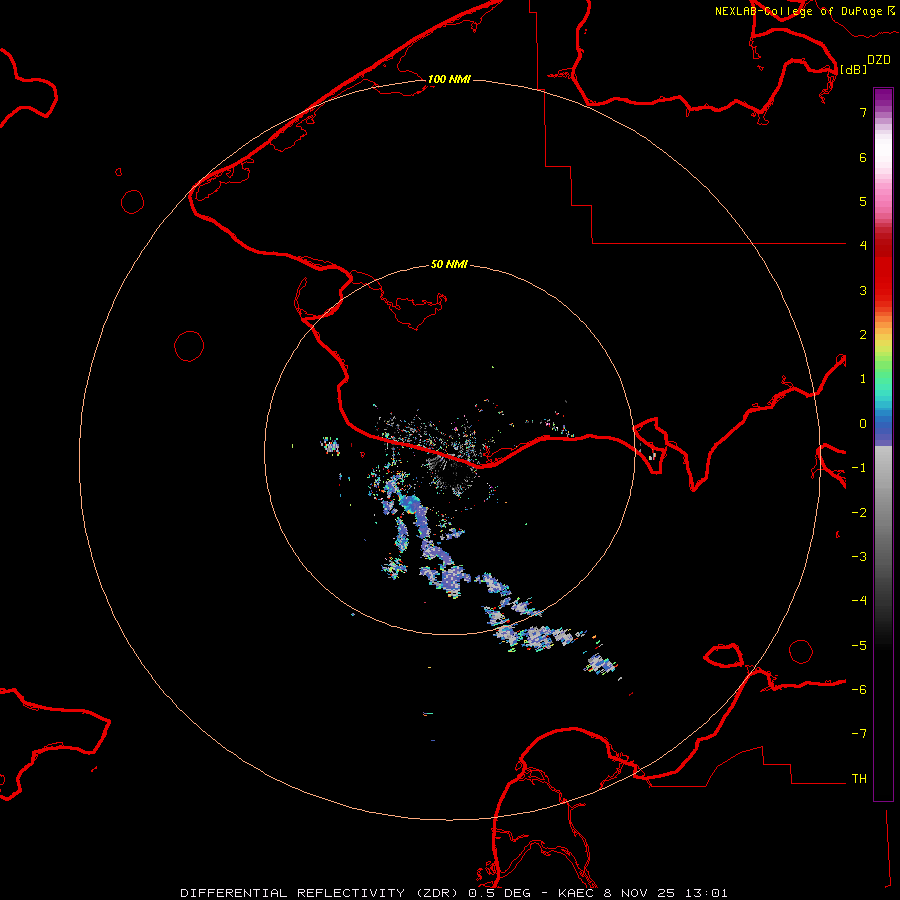This screenshot has height=900, width=900.
Task: Click the 5 value on the color scale
Action: click(x=863, y=201)
